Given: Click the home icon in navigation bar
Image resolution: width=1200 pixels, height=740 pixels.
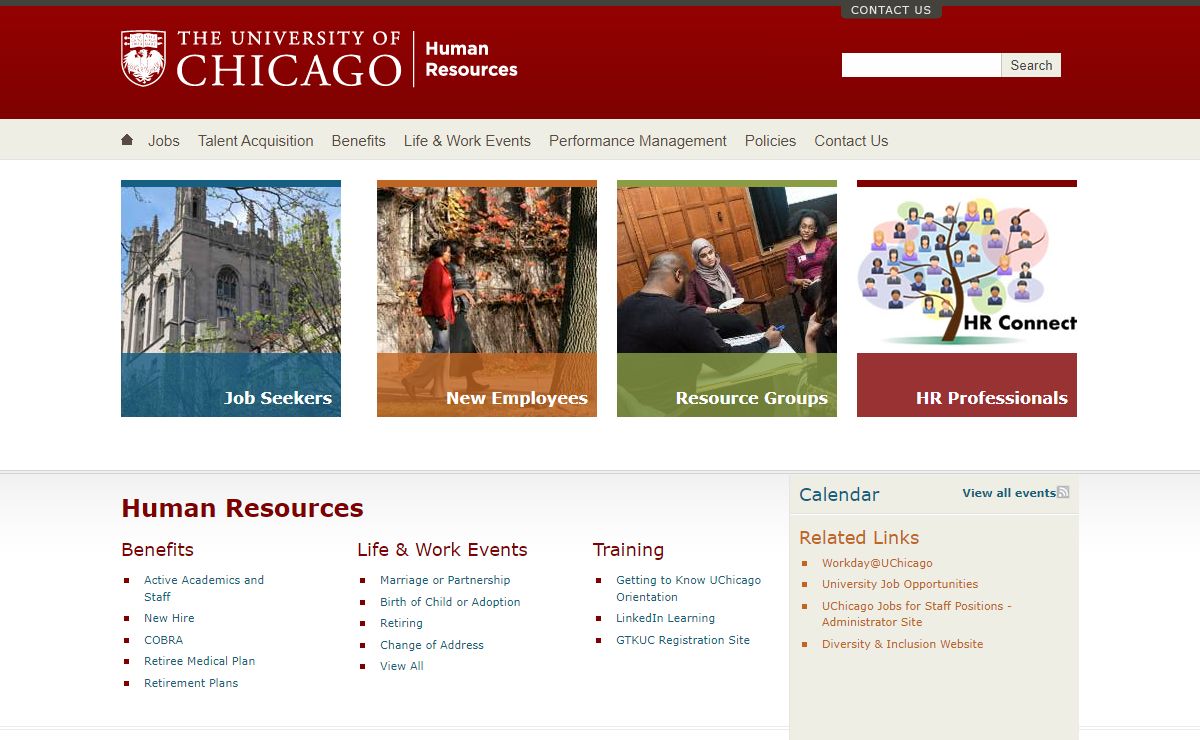Looking at the screenshot, I should pyautogui.click(x=127, y=140).
